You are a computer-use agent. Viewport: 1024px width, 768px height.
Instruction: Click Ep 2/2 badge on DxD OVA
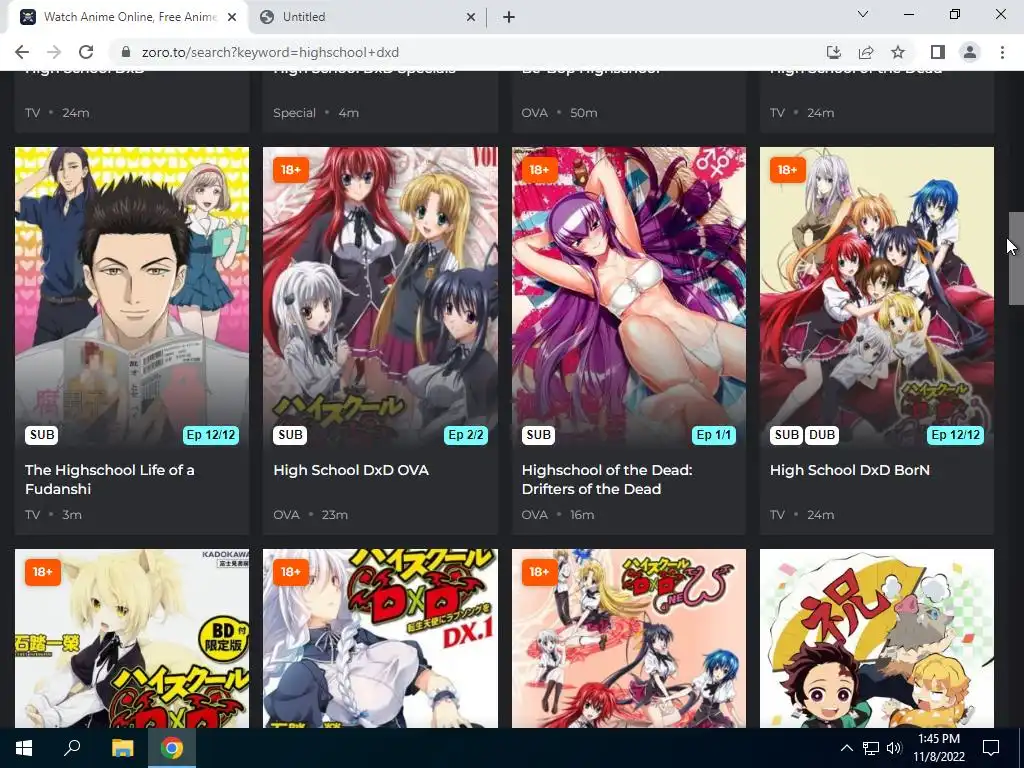(x=466, y=435)
